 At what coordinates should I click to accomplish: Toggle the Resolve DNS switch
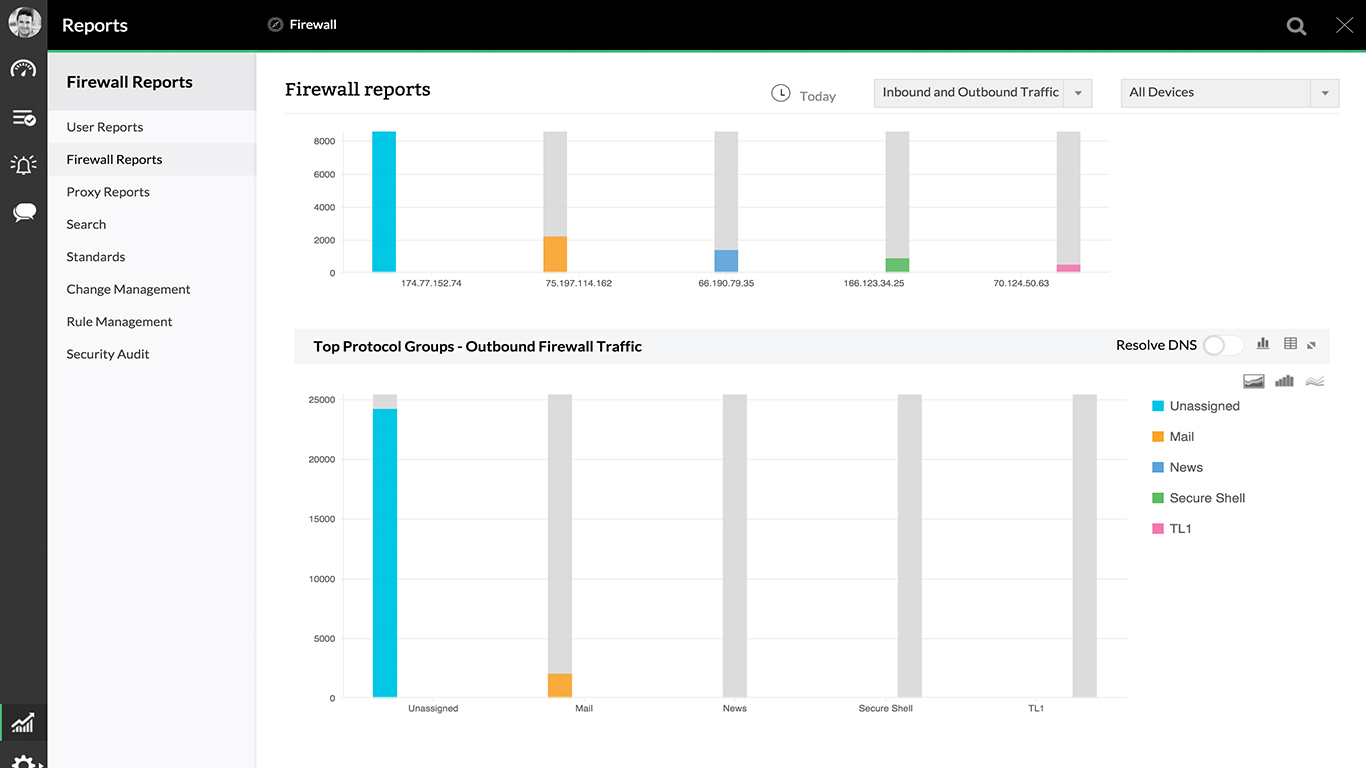coord(1222,345)
